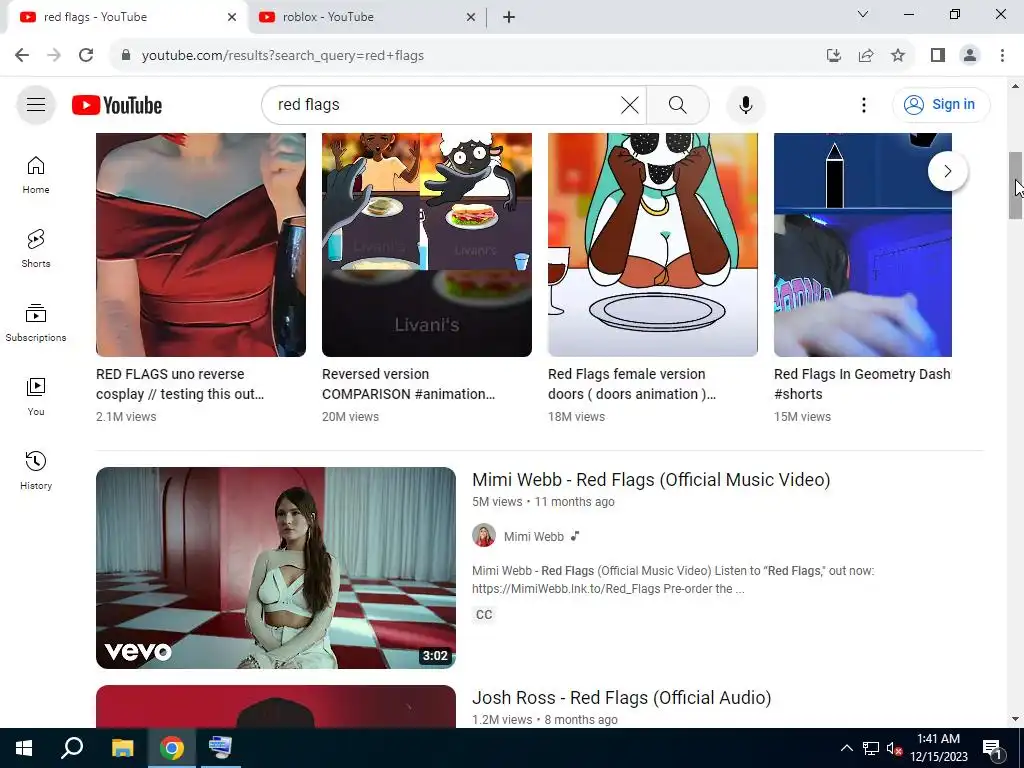The image size is (1024, 768).
Task: Reload the page
Action: [x=86, y=56]
